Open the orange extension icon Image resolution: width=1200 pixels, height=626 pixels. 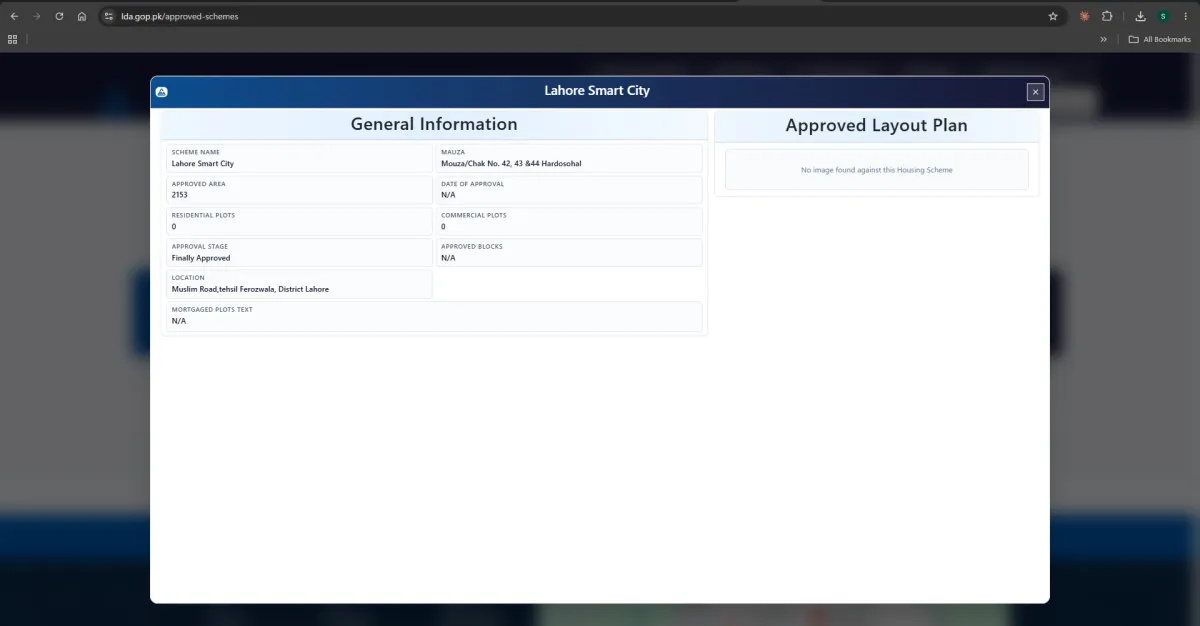[x=1084, y=16]
